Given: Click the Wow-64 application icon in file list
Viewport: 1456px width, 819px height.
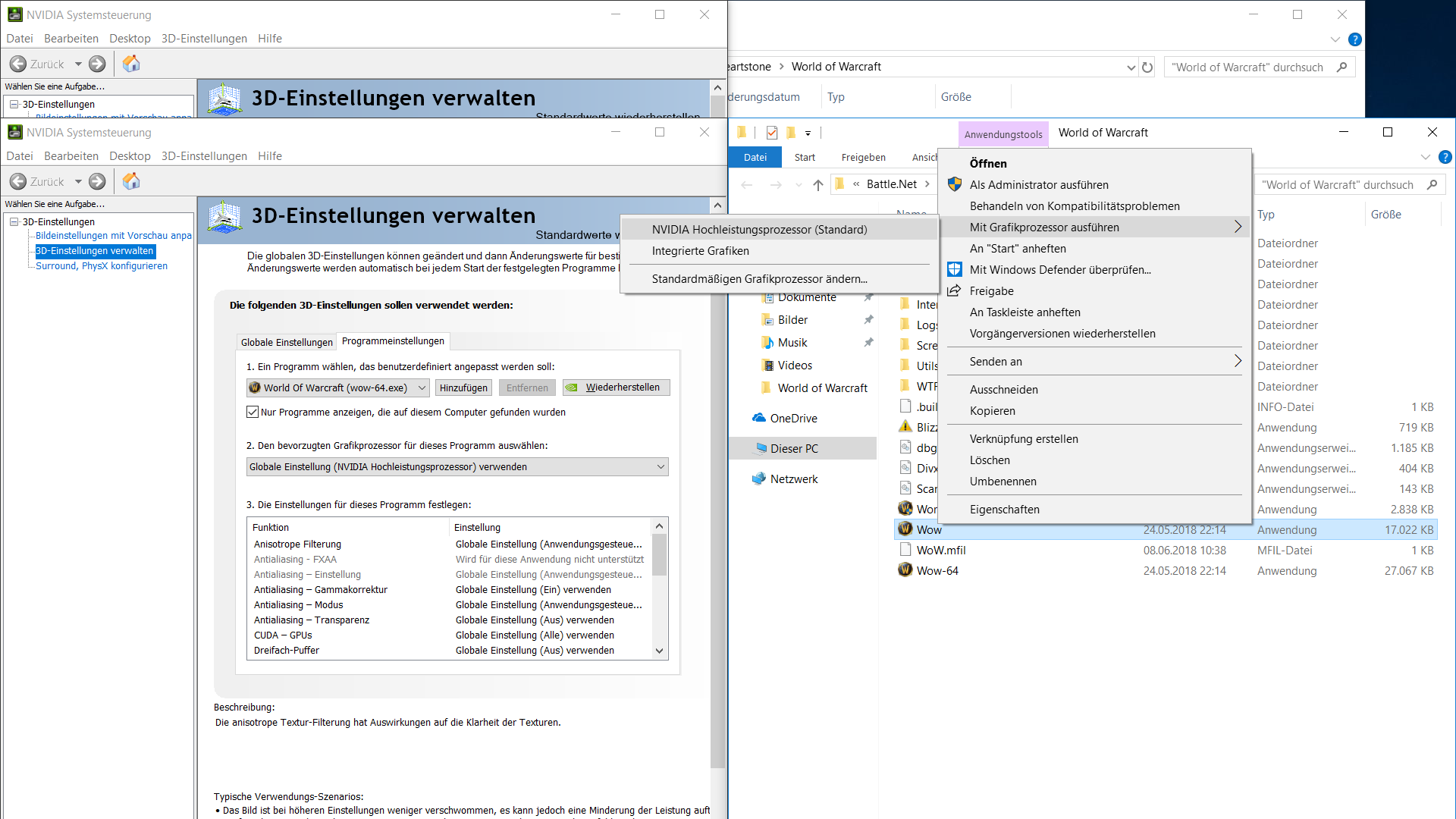Looking at the screenshot, I should 905,570.
